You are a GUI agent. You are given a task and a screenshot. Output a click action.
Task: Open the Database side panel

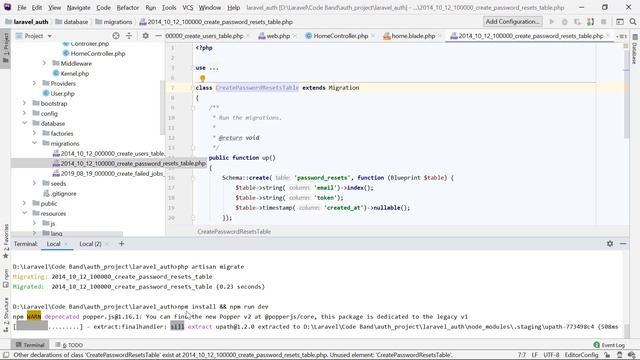coord(635,49)
